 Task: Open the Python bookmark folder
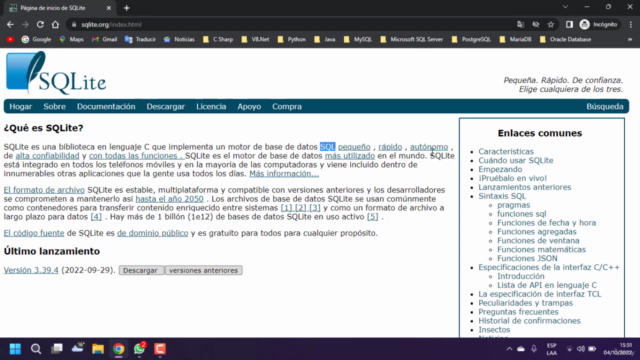pyautogui.click(x=291, y=40)
